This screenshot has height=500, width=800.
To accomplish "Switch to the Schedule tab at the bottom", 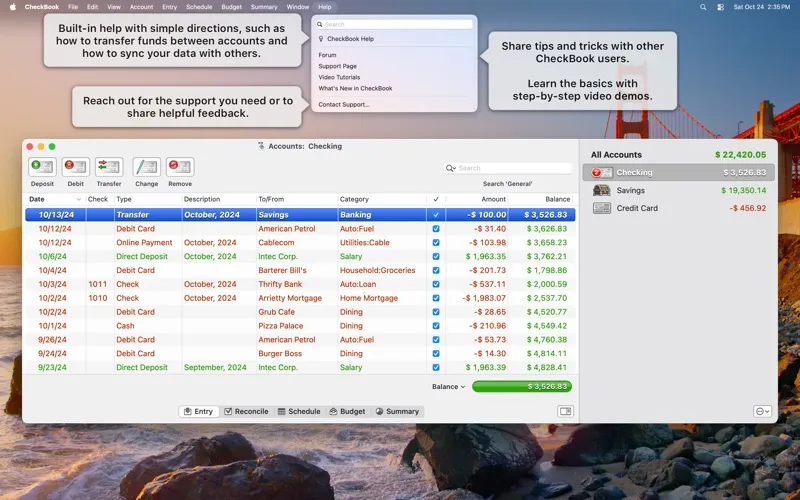I will (299, 411).
